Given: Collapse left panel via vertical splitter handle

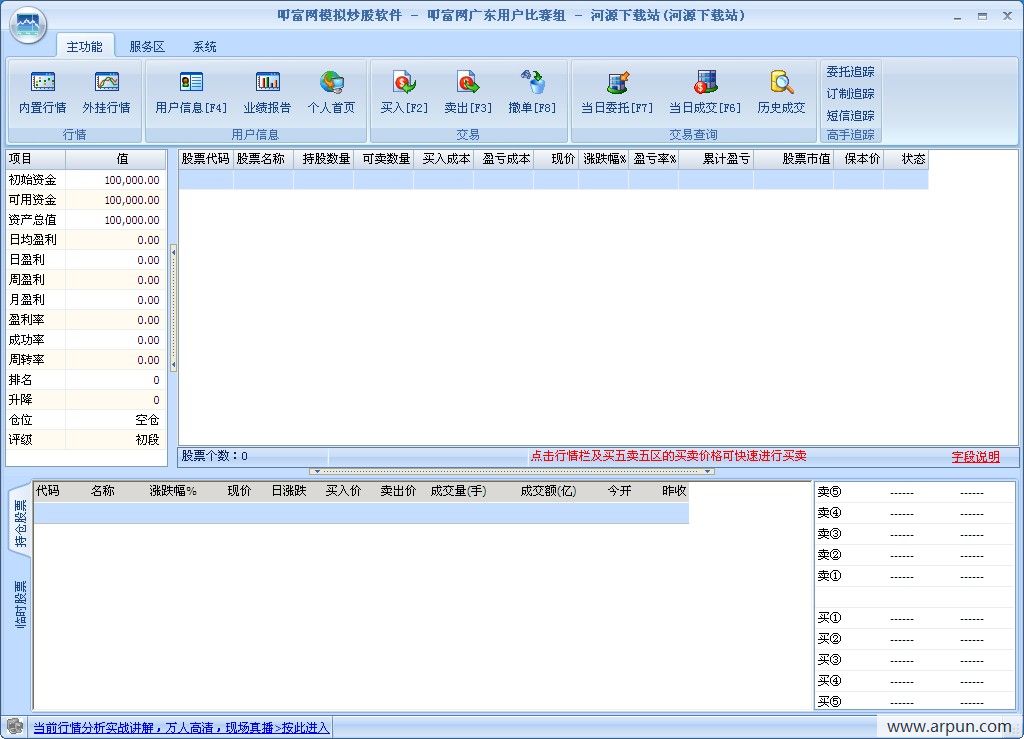Looking at the screenshot, I should tap(174, 309).
